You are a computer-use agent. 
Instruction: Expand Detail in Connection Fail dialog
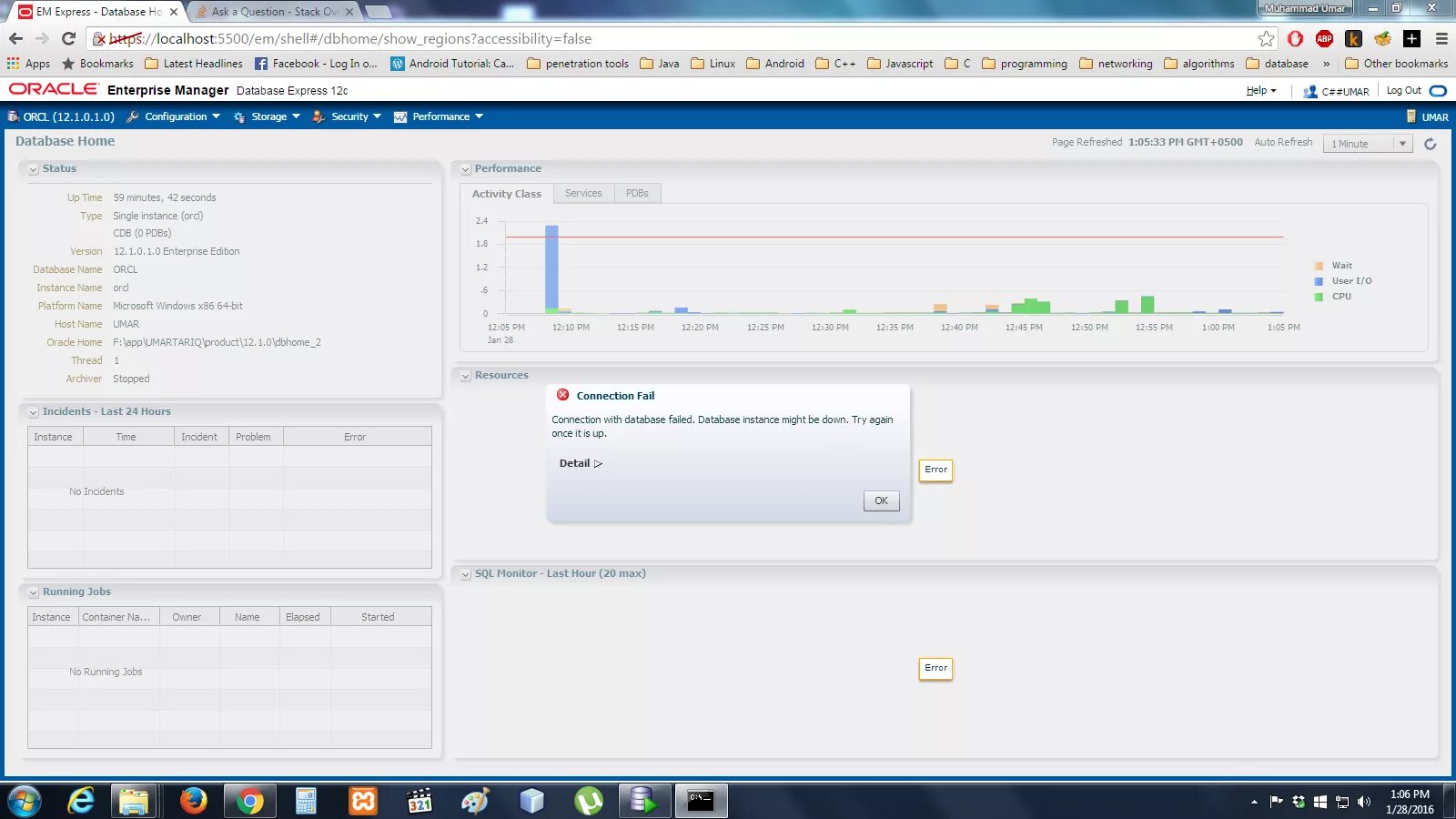coord(581,463)
